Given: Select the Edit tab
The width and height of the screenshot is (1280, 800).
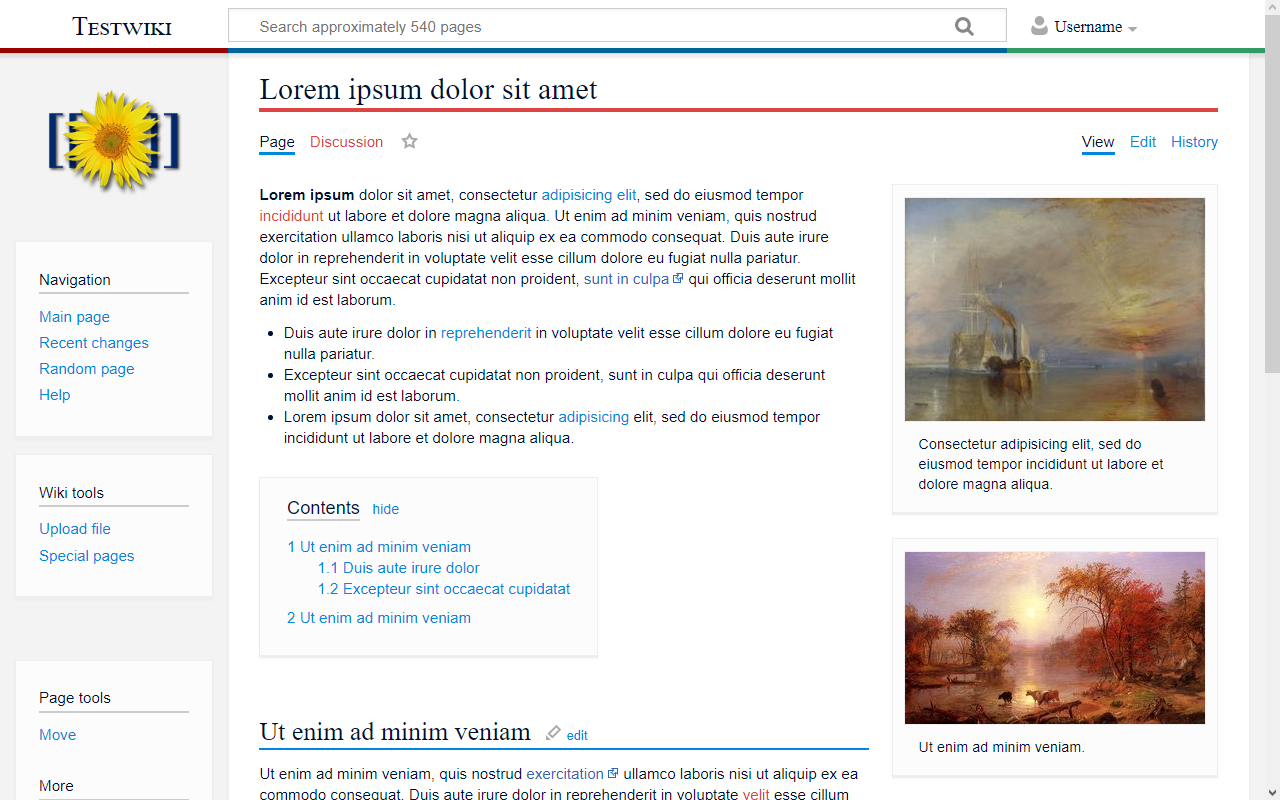Looking at the screenshot, I should click(1143, 142).
